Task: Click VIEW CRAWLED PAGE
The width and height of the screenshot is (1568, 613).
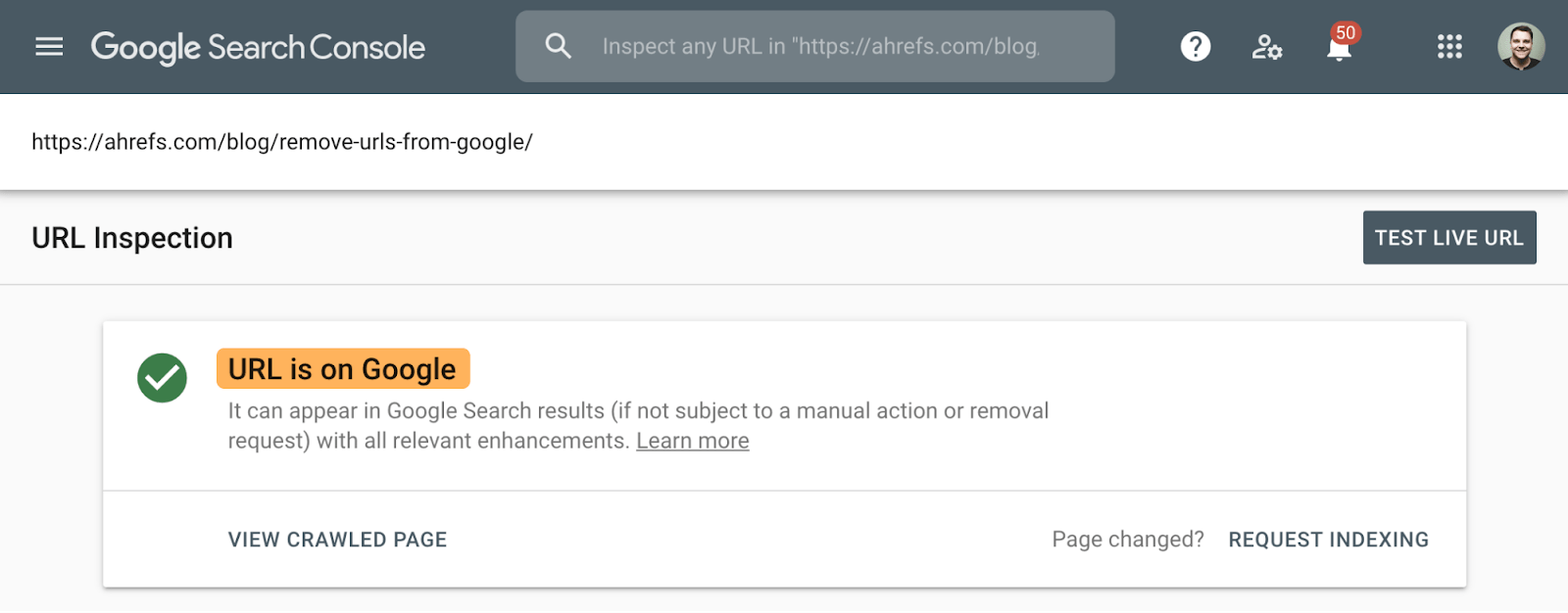Action: [337, 540]
